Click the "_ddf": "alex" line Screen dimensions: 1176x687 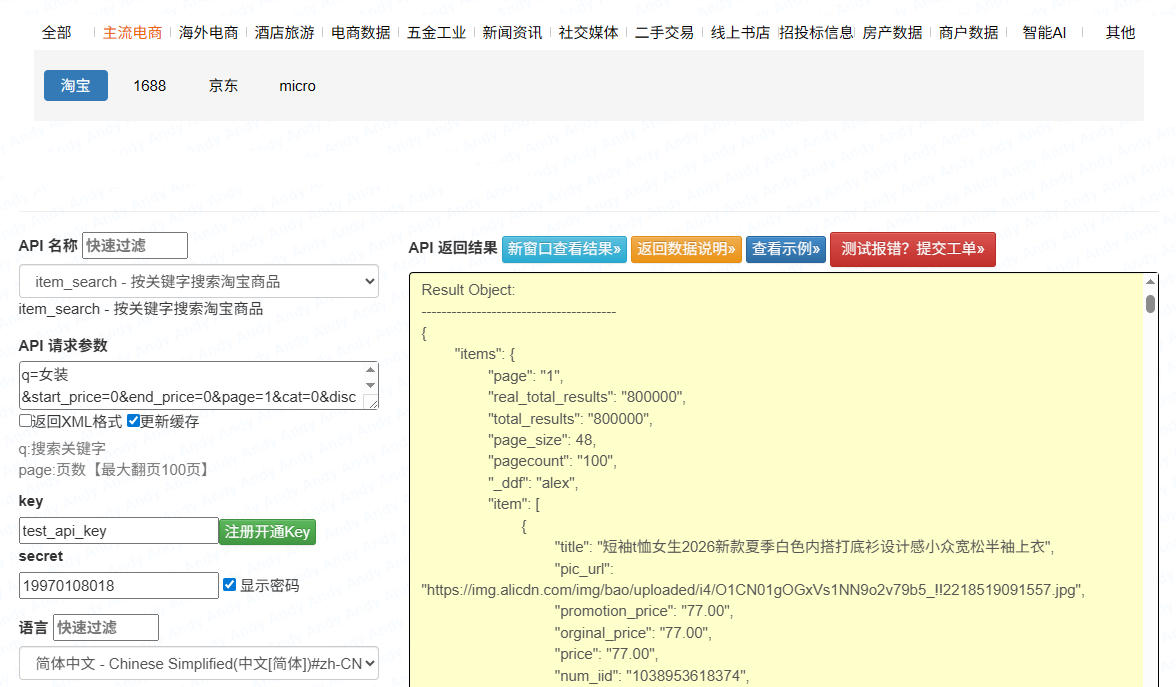[x=533, y=483]
